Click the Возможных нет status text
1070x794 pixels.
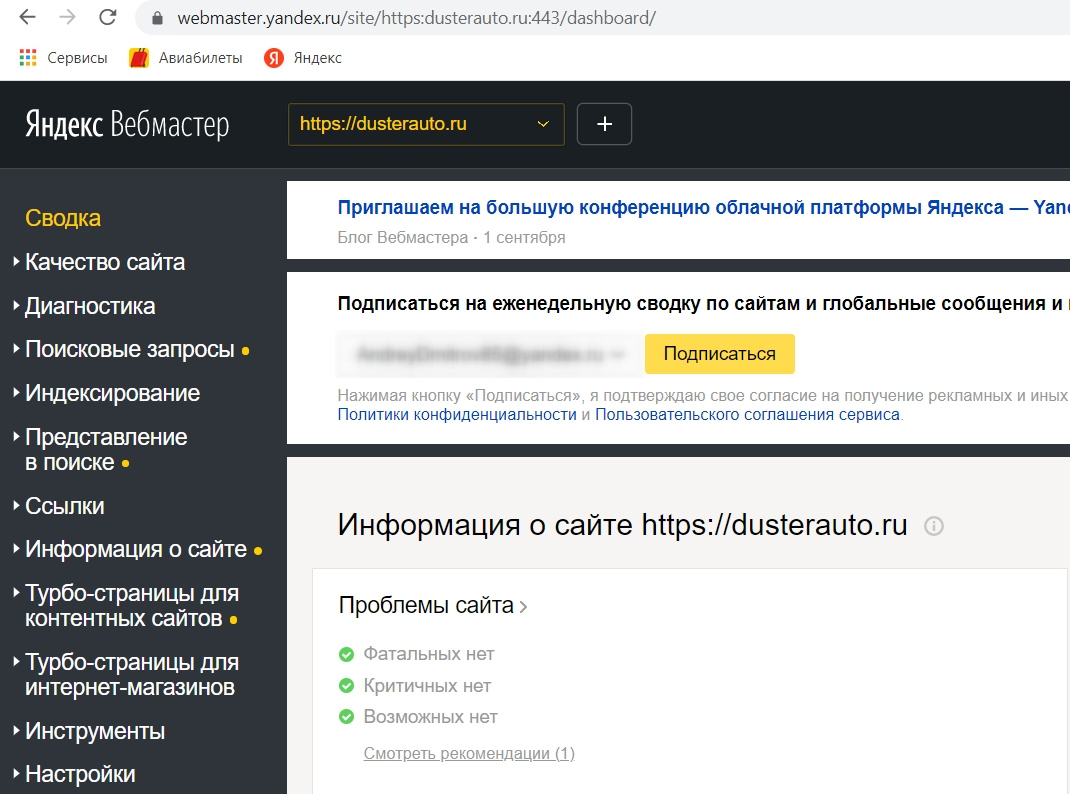pos(431,717)
